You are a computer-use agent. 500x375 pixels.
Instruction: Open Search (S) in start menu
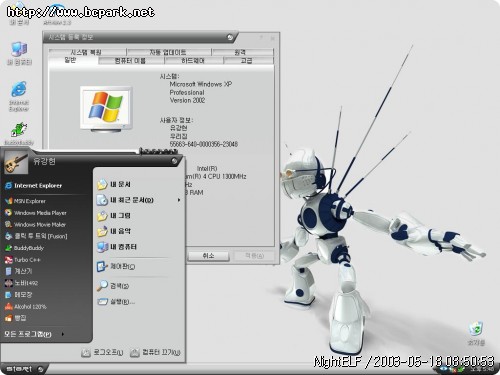point(113,286)
